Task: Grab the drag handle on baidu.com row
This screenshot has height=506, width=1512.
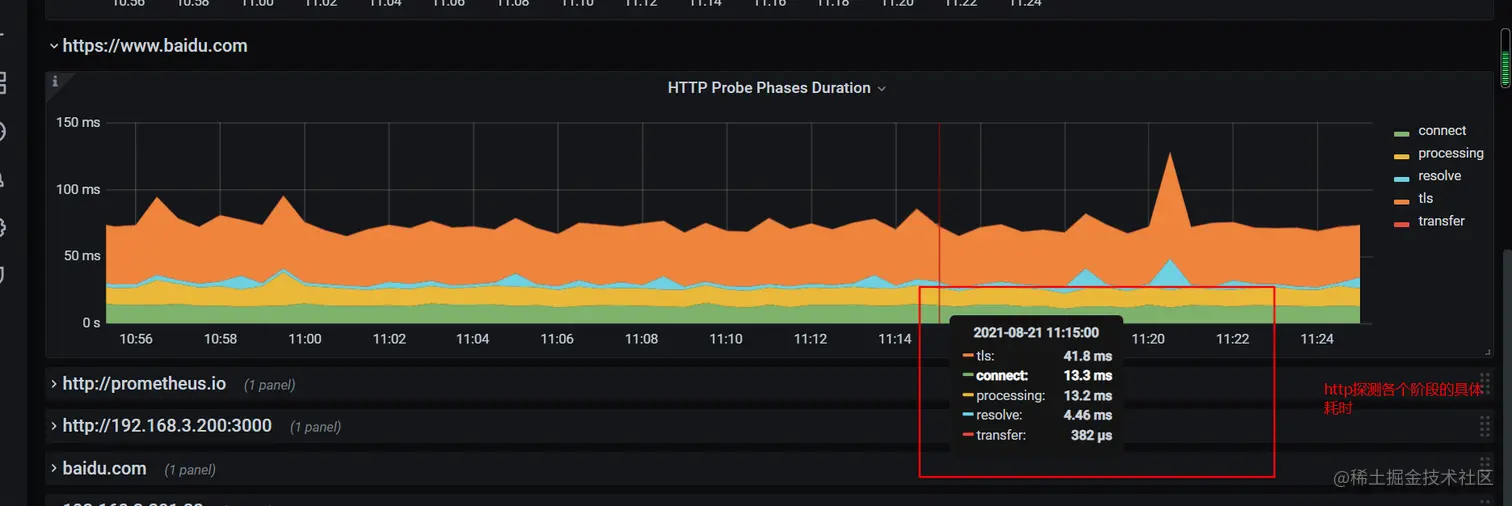Action: 1484,468
